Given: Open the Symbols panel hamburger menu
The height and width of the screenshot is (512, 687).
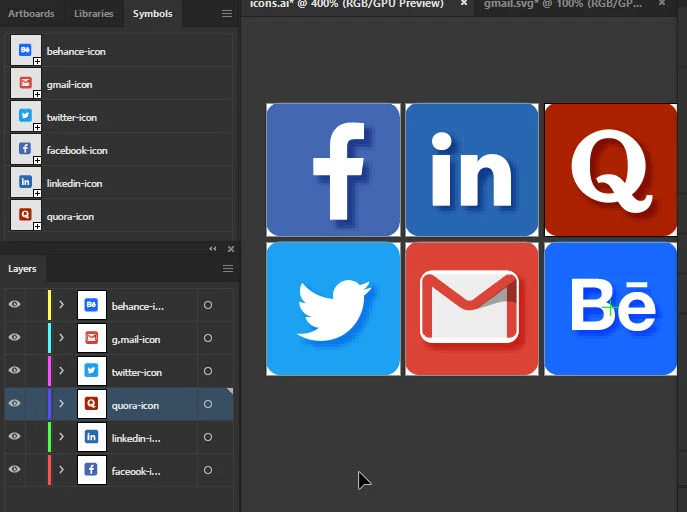Looking at the screenshot, I should pos(227,14).
